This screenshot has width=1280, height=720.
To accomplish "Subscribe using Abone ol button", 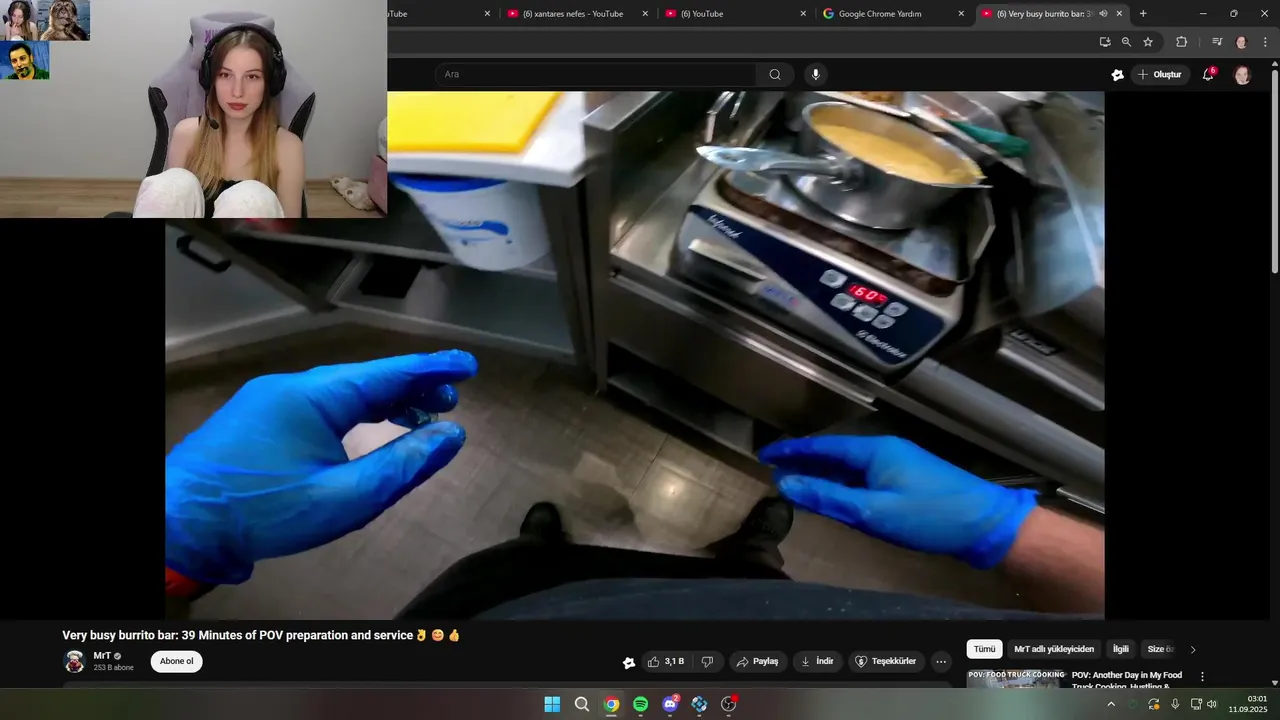I will pyautogui.click(x=177, y=661).
